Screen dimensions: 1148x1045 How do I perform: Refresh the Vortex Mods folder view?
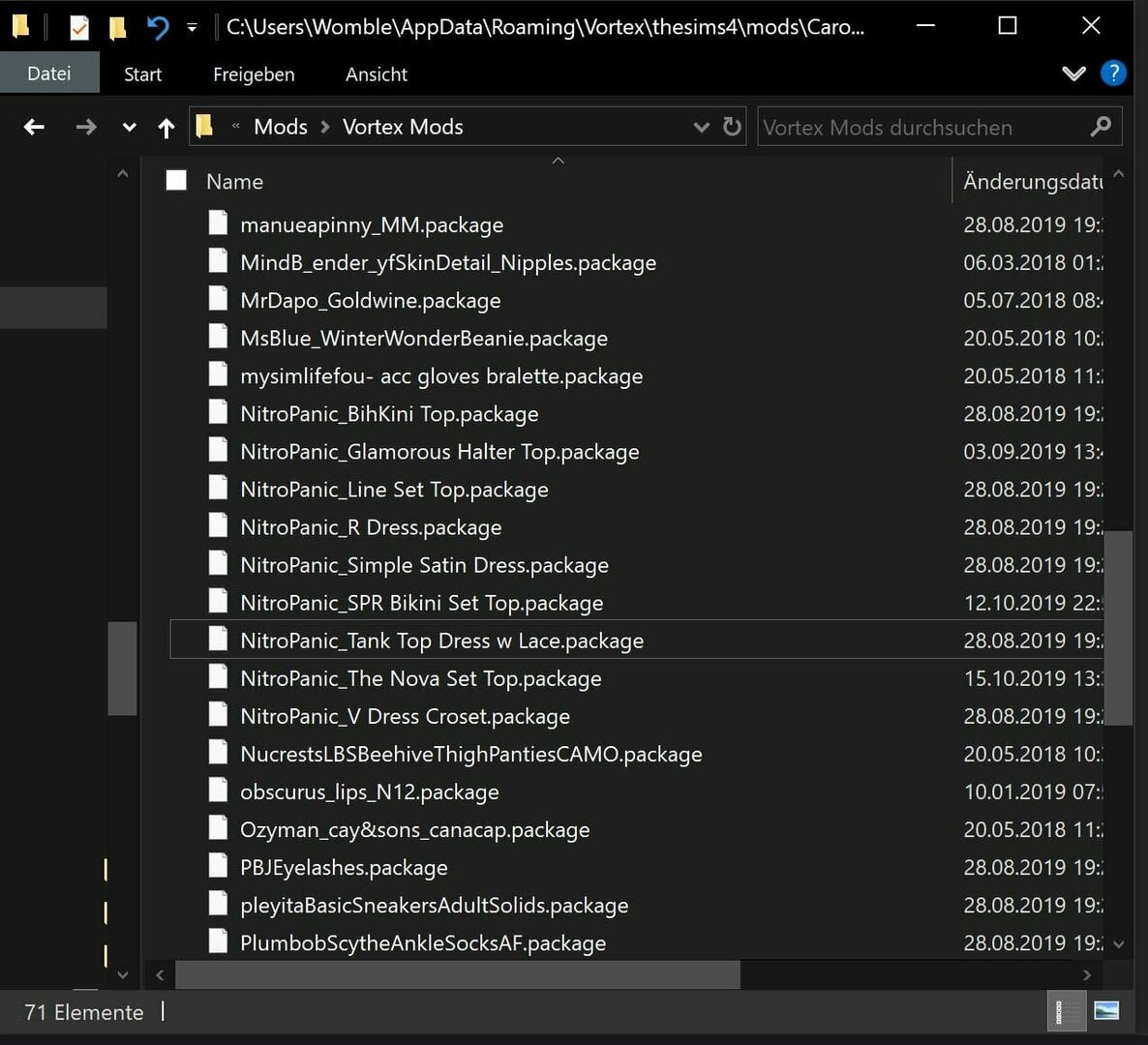click(x=732, y=127)
